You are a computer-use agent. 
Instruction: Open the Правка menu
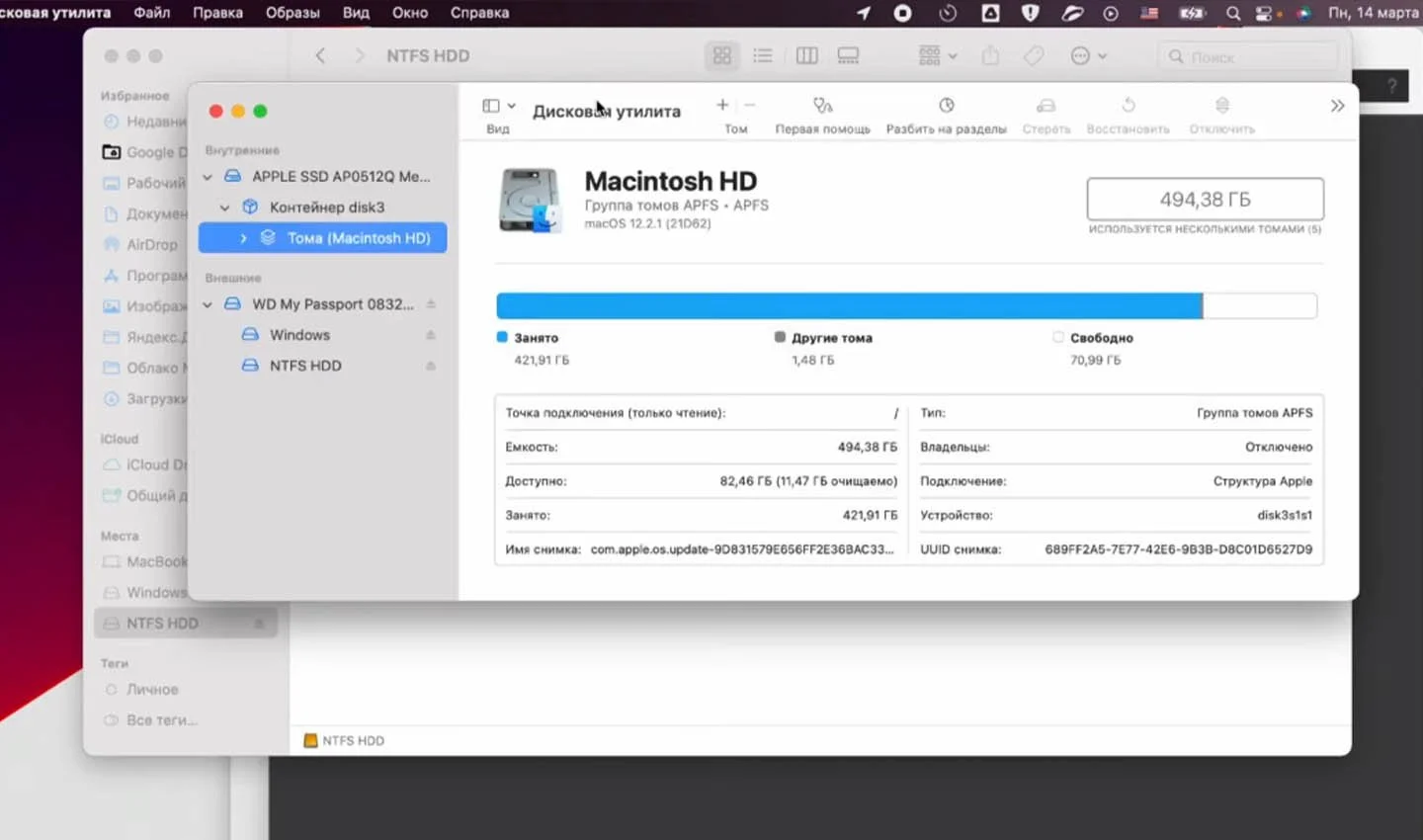tap(217, 13)
